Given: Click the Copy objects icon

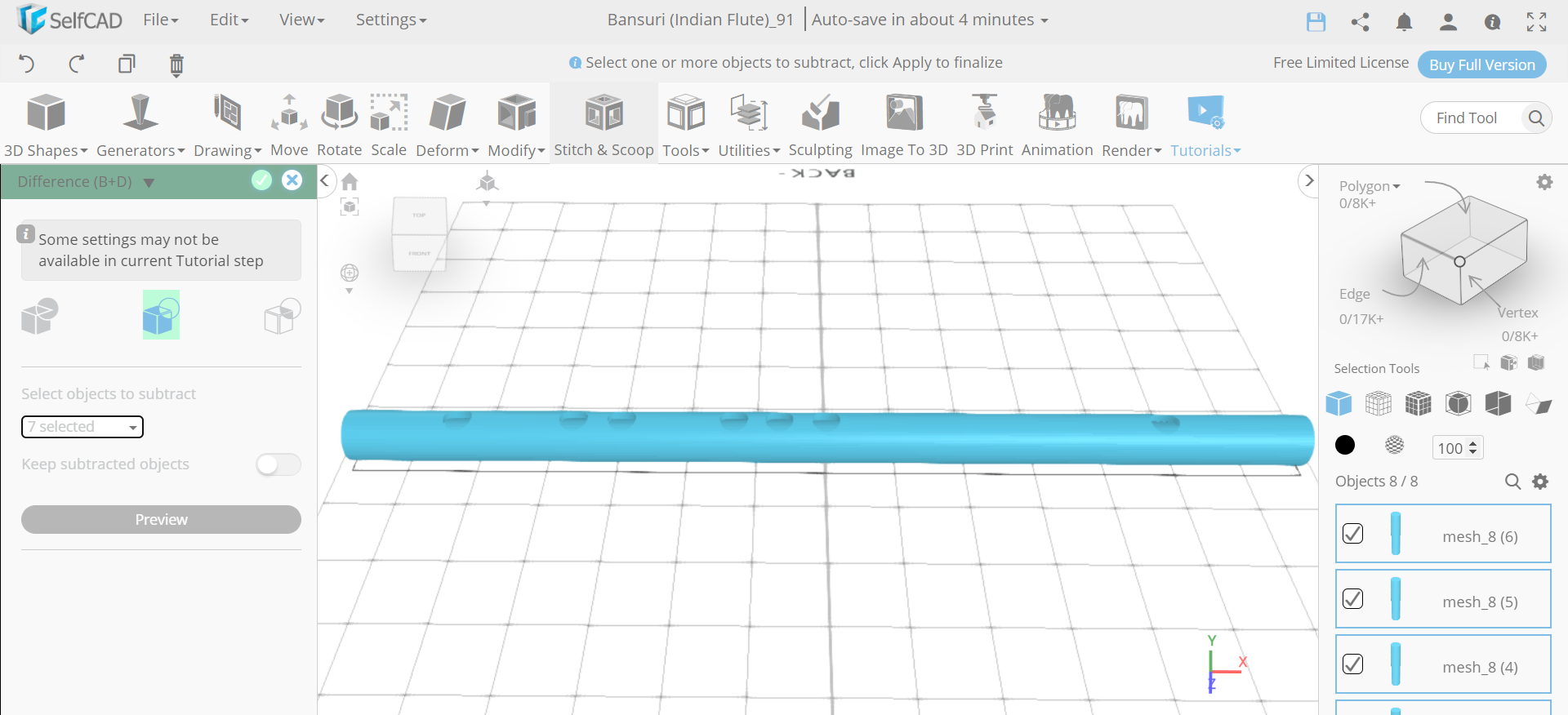Looking at the screenshot, I should click(127, 64).
